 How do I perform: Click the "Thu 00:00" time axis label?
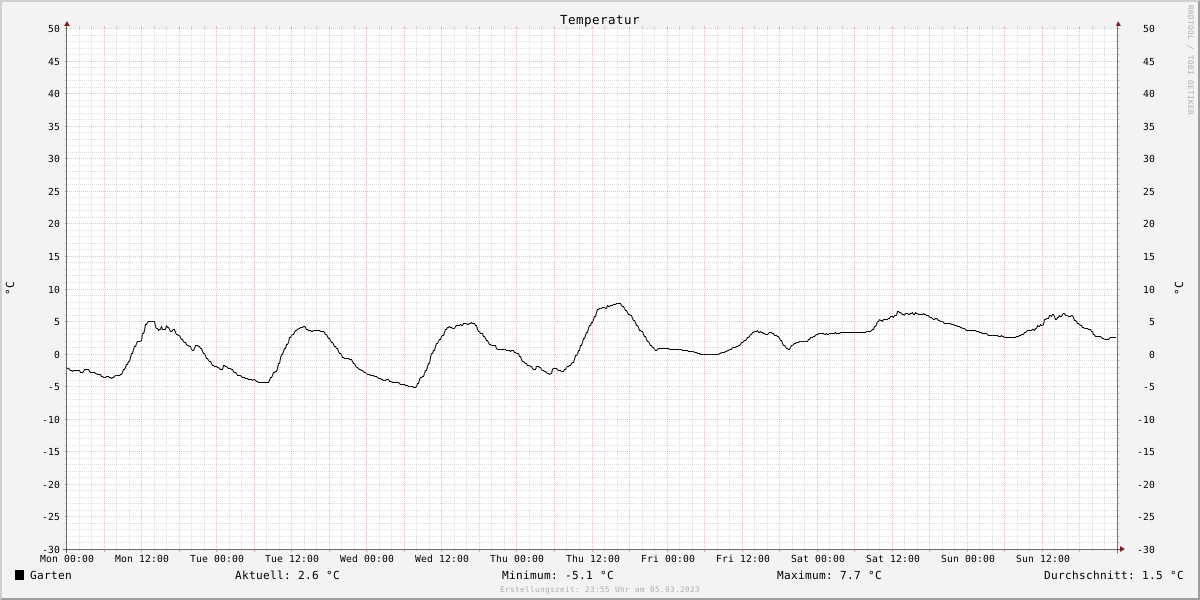(x=517, y=559)
